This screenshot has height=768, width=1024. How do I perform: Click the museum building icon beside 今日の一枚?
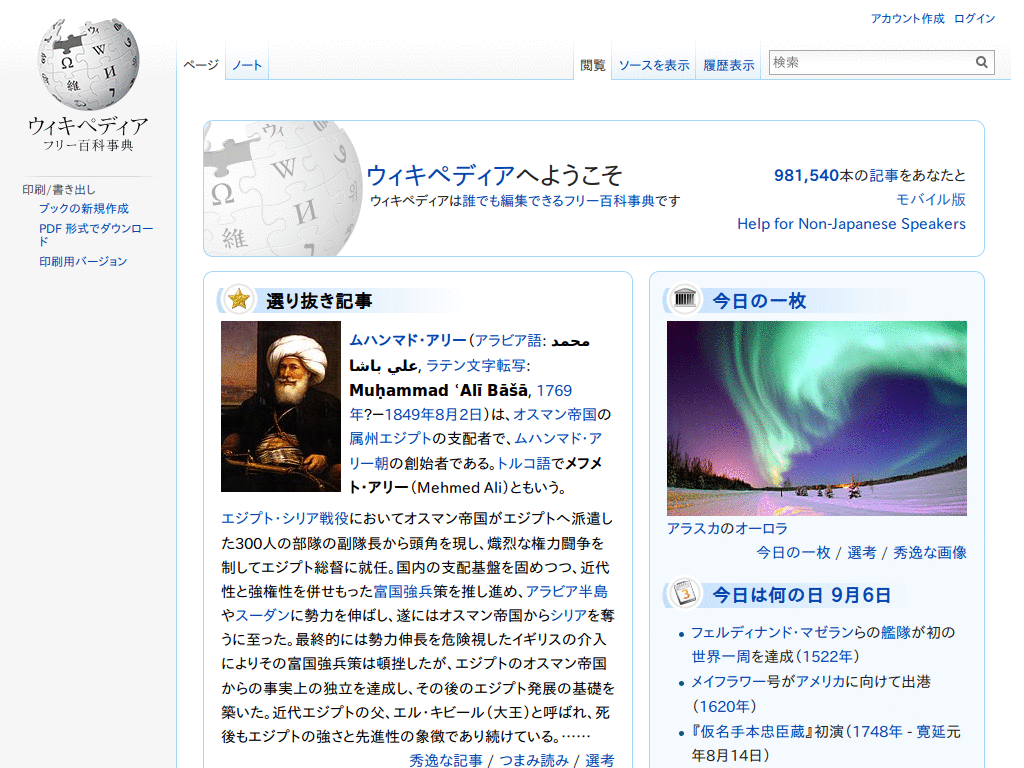pos(684,299)
